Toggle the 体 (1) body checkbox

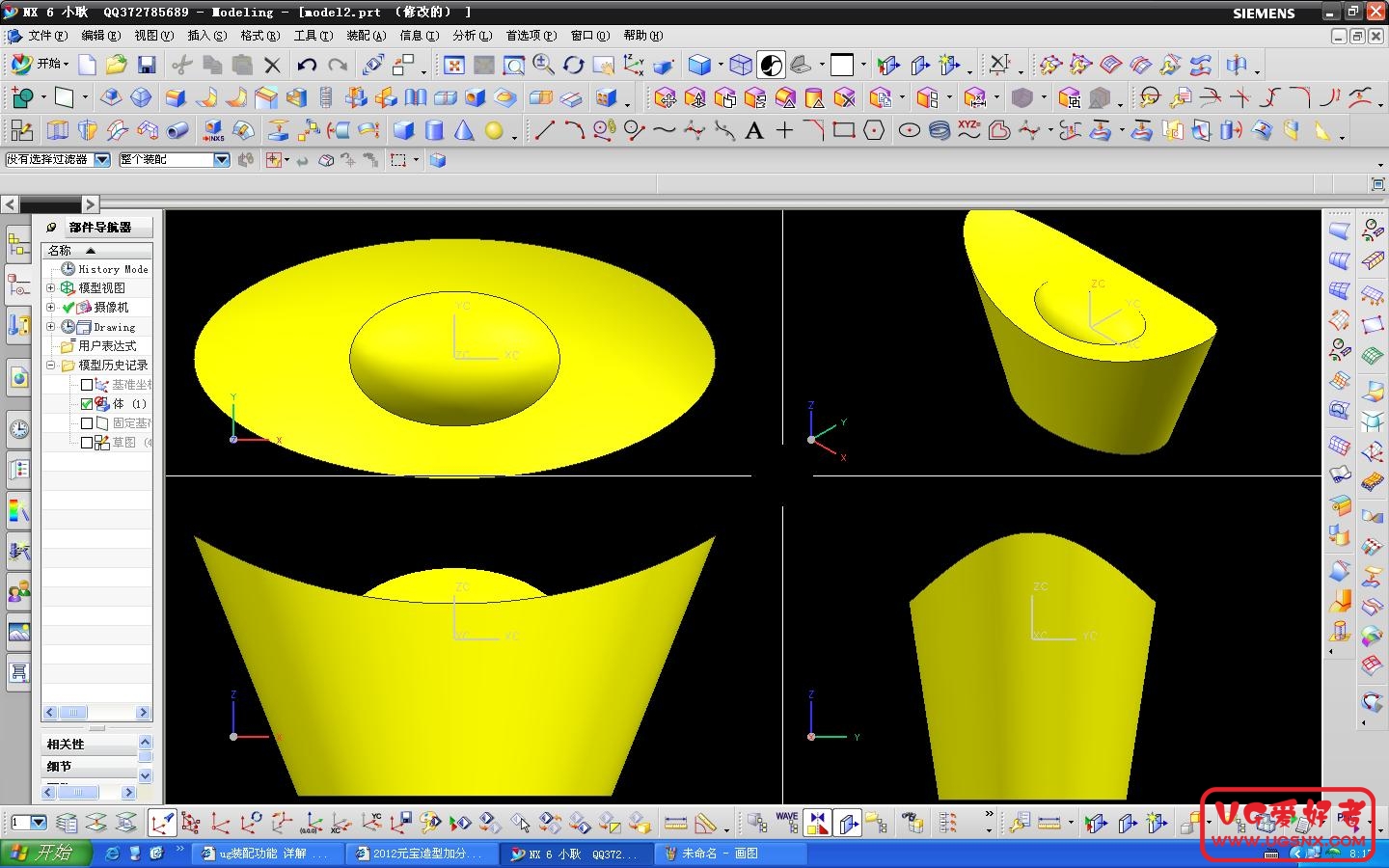(x=87, y=404)
